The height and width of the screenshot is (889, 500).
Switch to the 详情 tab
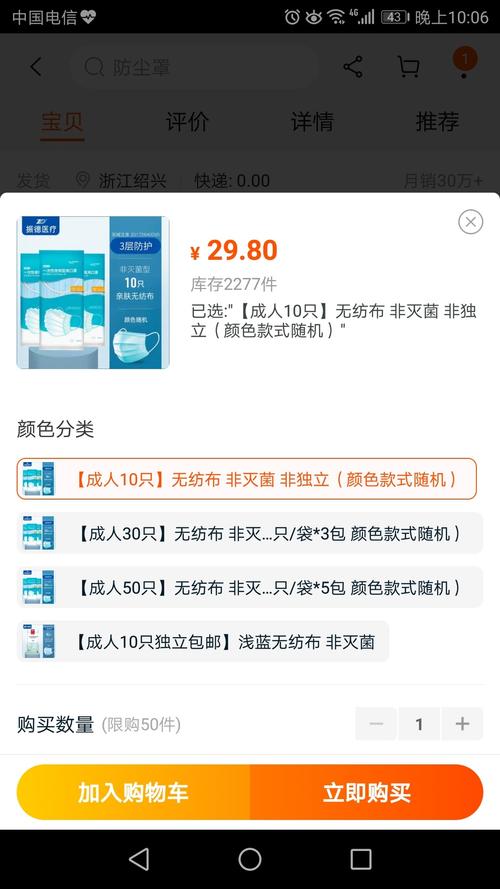312,122
